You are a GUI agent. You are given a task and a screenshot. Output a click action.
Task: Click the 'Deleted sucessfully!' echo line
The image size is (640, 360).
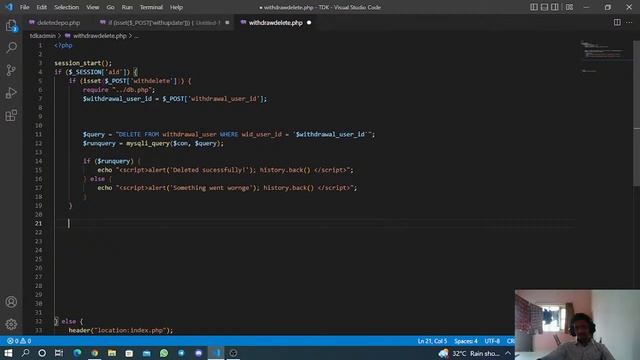click(x=225, y=170)
